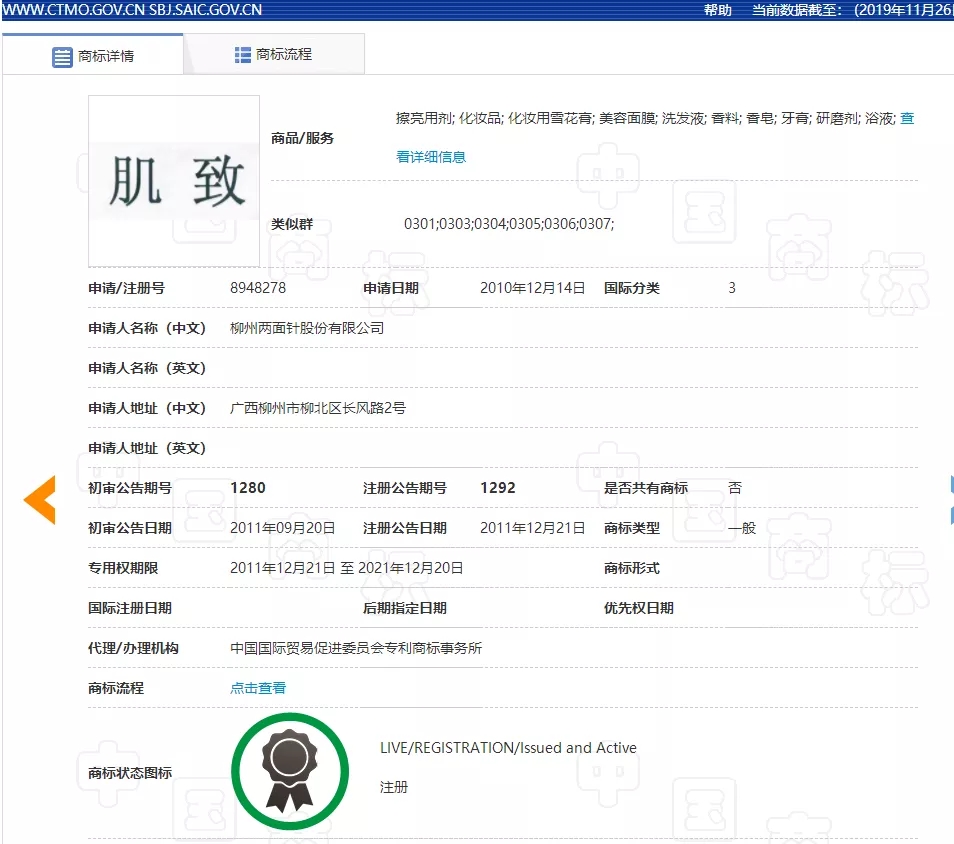Click the orange left arrow
This screenshot has height=844, width=954.
tap(40, 500)
